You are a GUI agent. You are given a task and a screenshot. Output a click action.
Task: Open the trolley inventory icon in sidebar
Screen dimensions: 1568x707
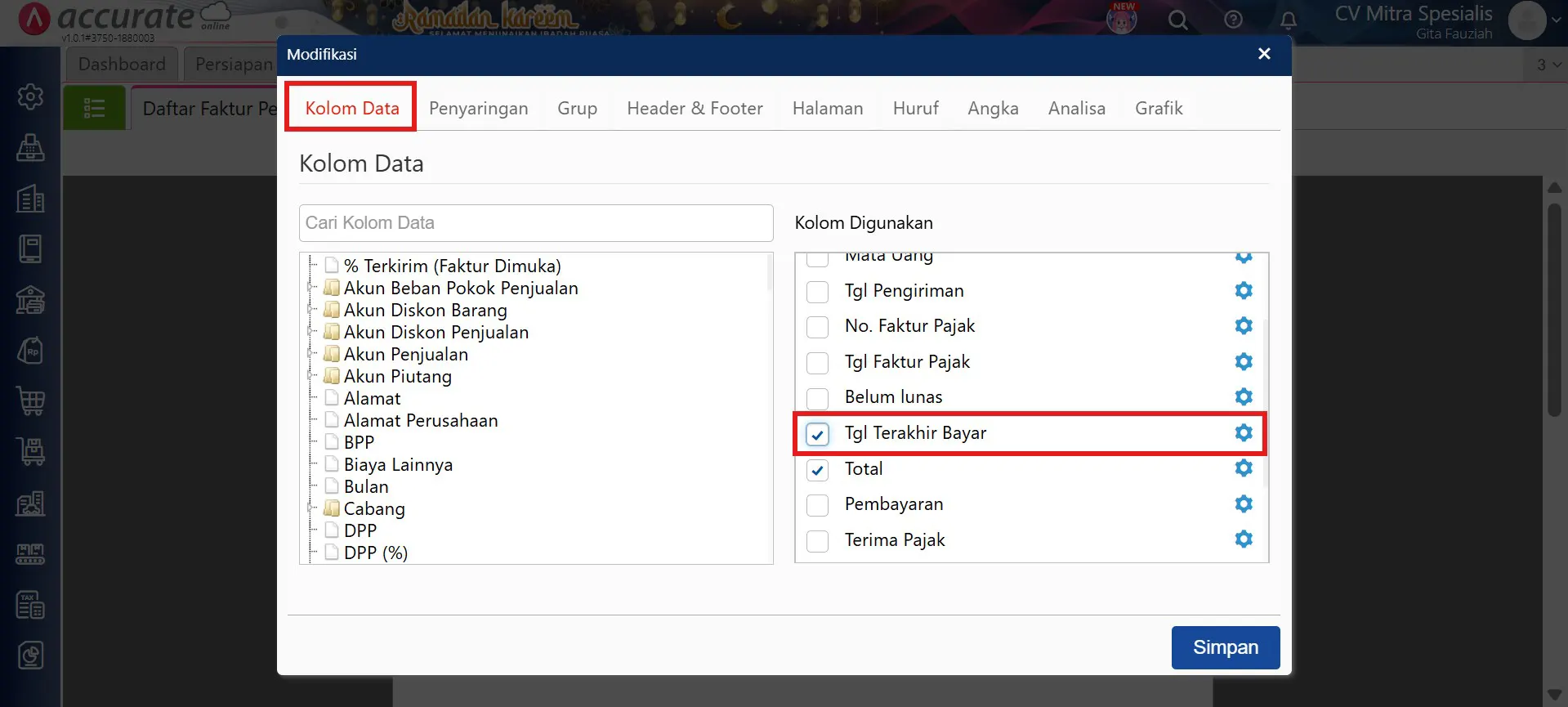tap(30, 452)
